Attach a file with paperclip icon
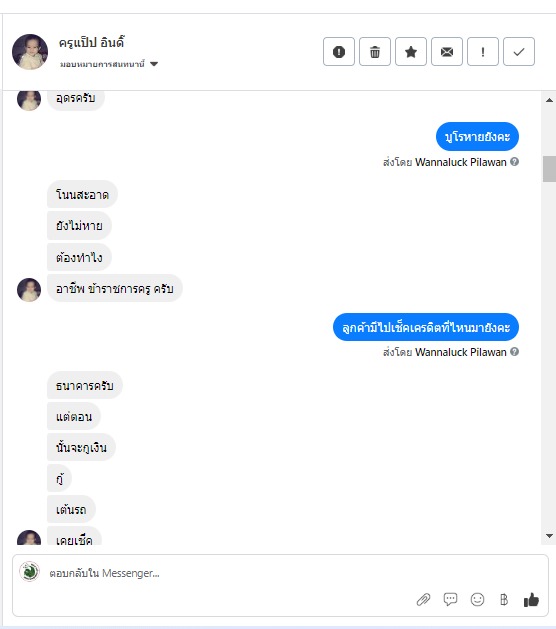Screen dimensions: 556x629 point(423,599)
